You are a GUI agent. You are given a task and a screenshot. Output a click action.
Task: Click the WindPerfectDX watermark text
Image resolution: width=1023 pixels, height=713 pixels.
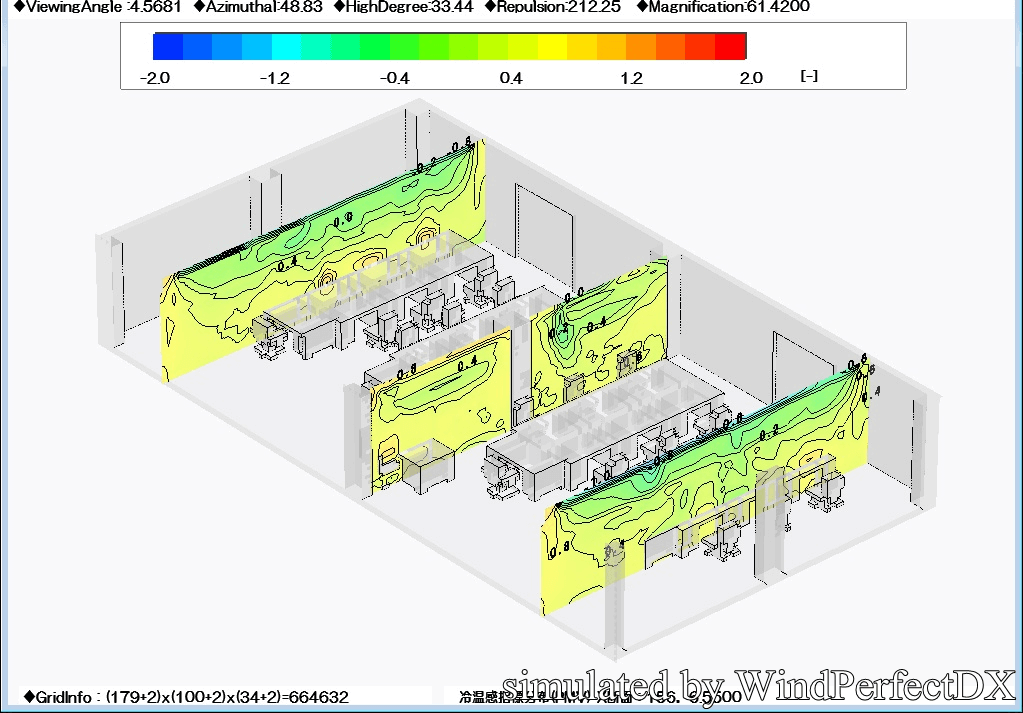coord(760,686)
